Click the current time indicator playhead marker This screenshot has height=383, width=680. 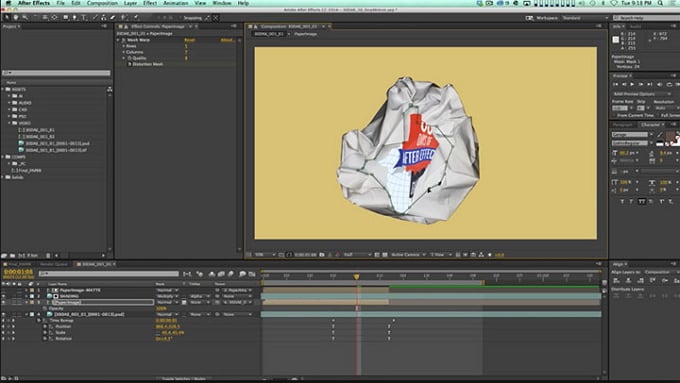356,277
